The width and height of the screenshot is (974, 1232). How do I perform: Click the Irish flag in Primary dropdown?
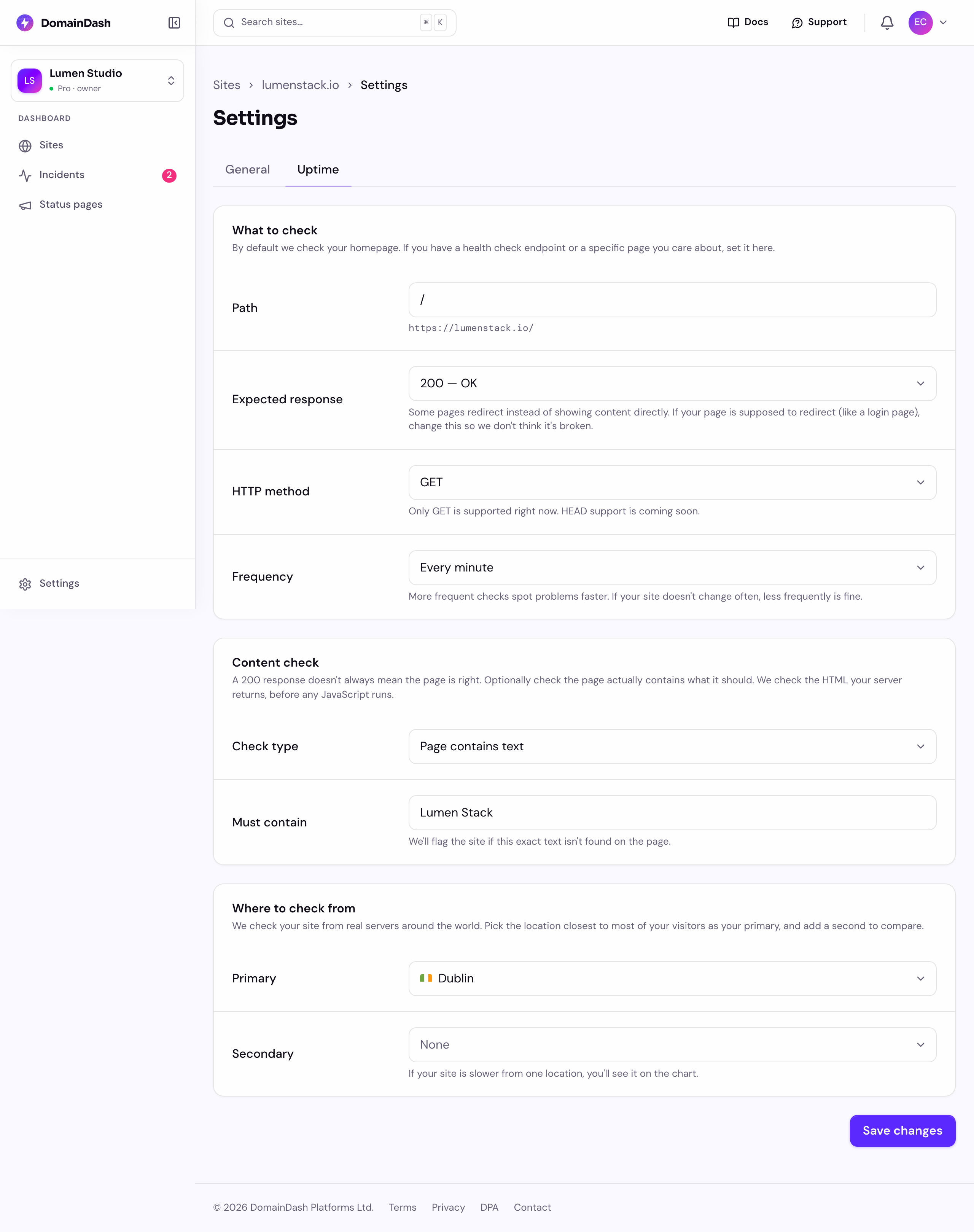tap(426, 978)
